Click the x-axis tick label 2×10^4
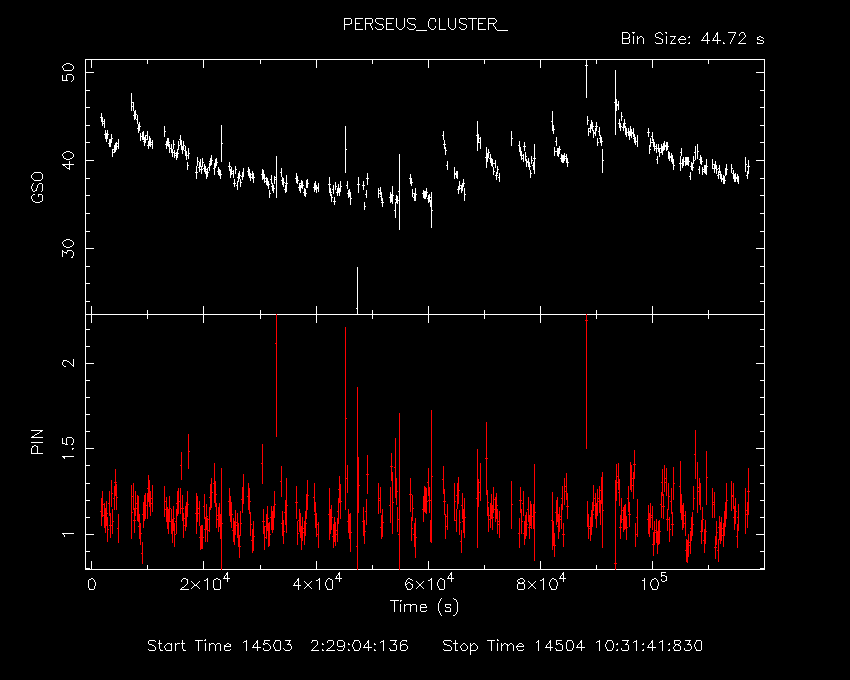This screenshot has height=680, width=850. [x=204, y=583]
